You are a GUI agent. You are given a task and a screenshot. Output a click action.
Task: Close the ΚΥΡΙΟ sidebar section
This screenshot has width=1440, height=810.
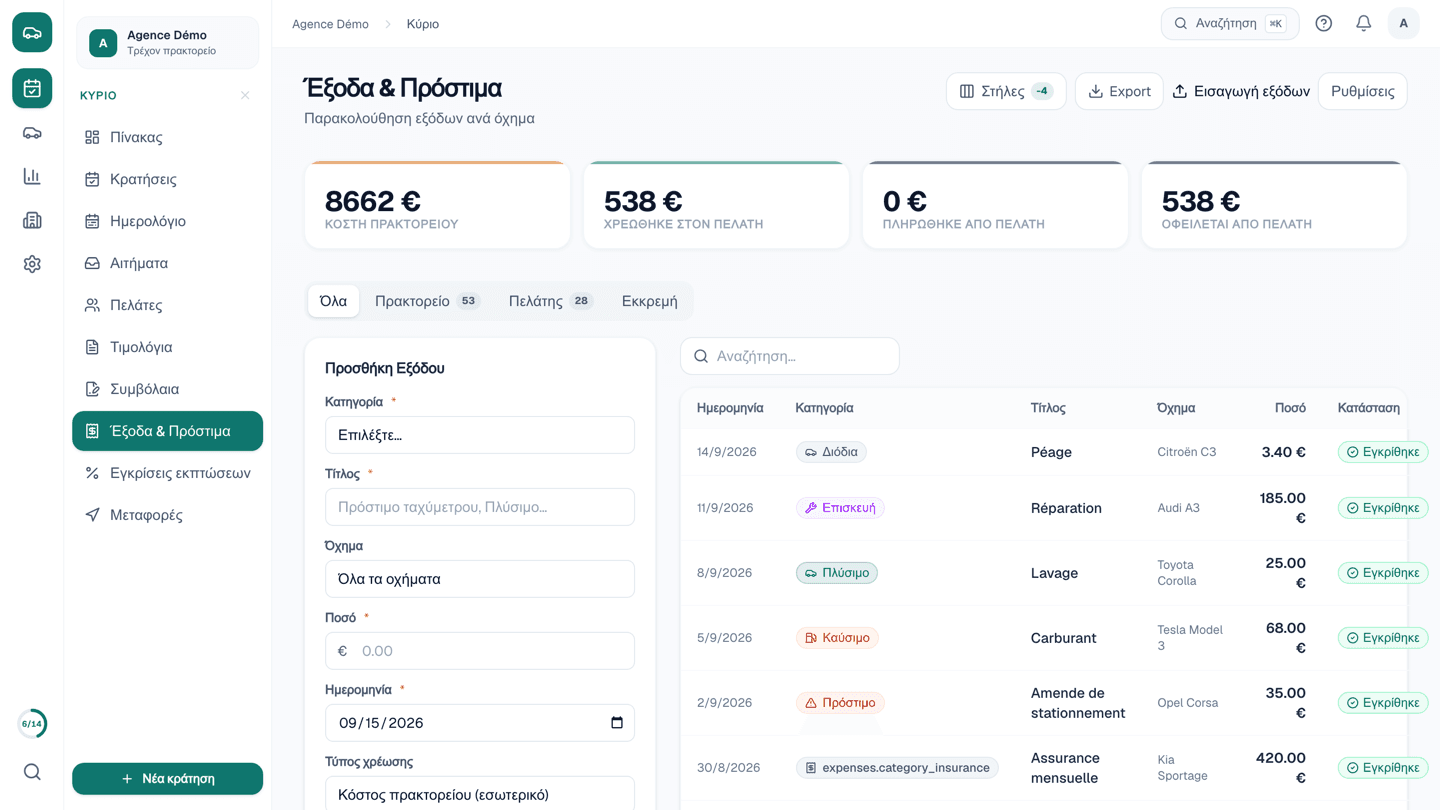click(x=245, y=95)
